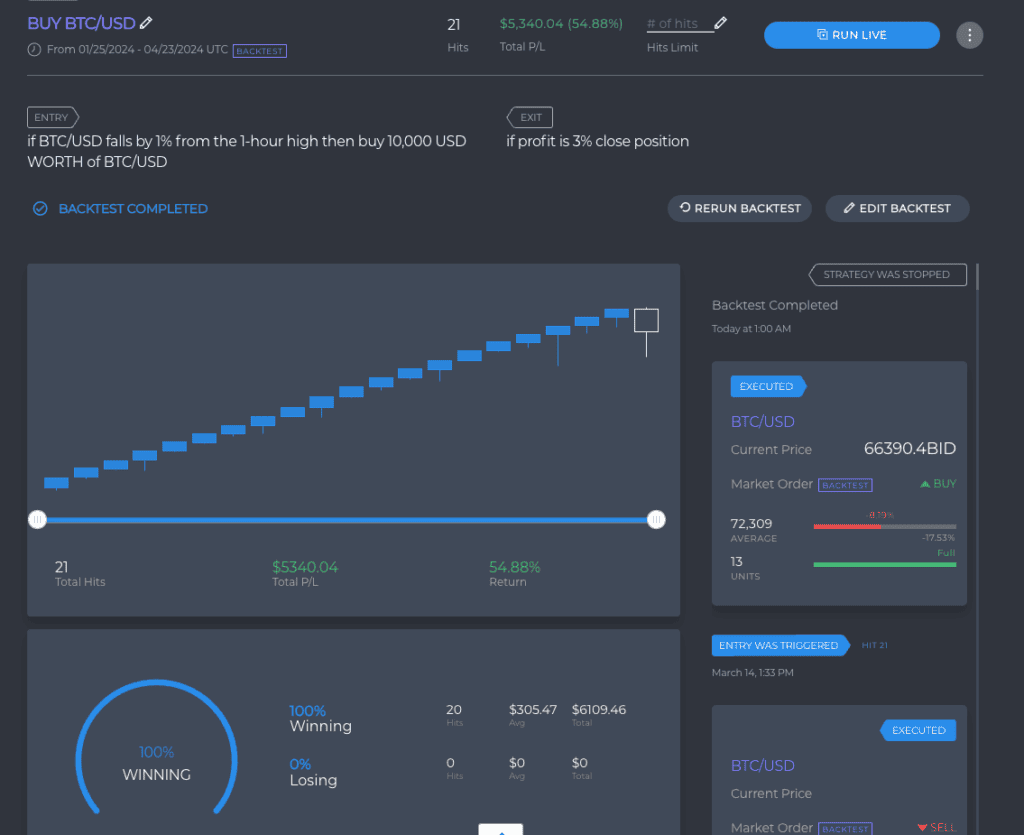Image resolution: width=1024 pixels, height=835 pixels.
Task: Click the RUN LIVE button
Action: (x=852, y=35)
